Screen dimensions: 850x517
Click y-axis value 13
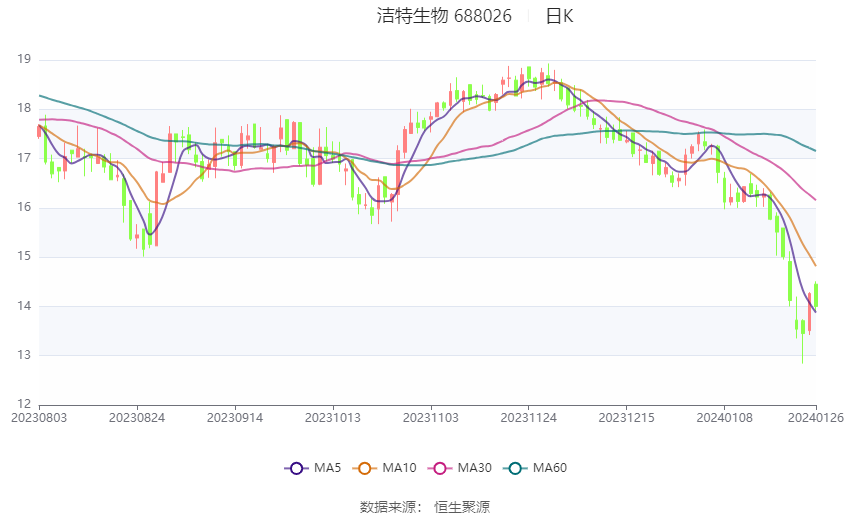(24, 355)
